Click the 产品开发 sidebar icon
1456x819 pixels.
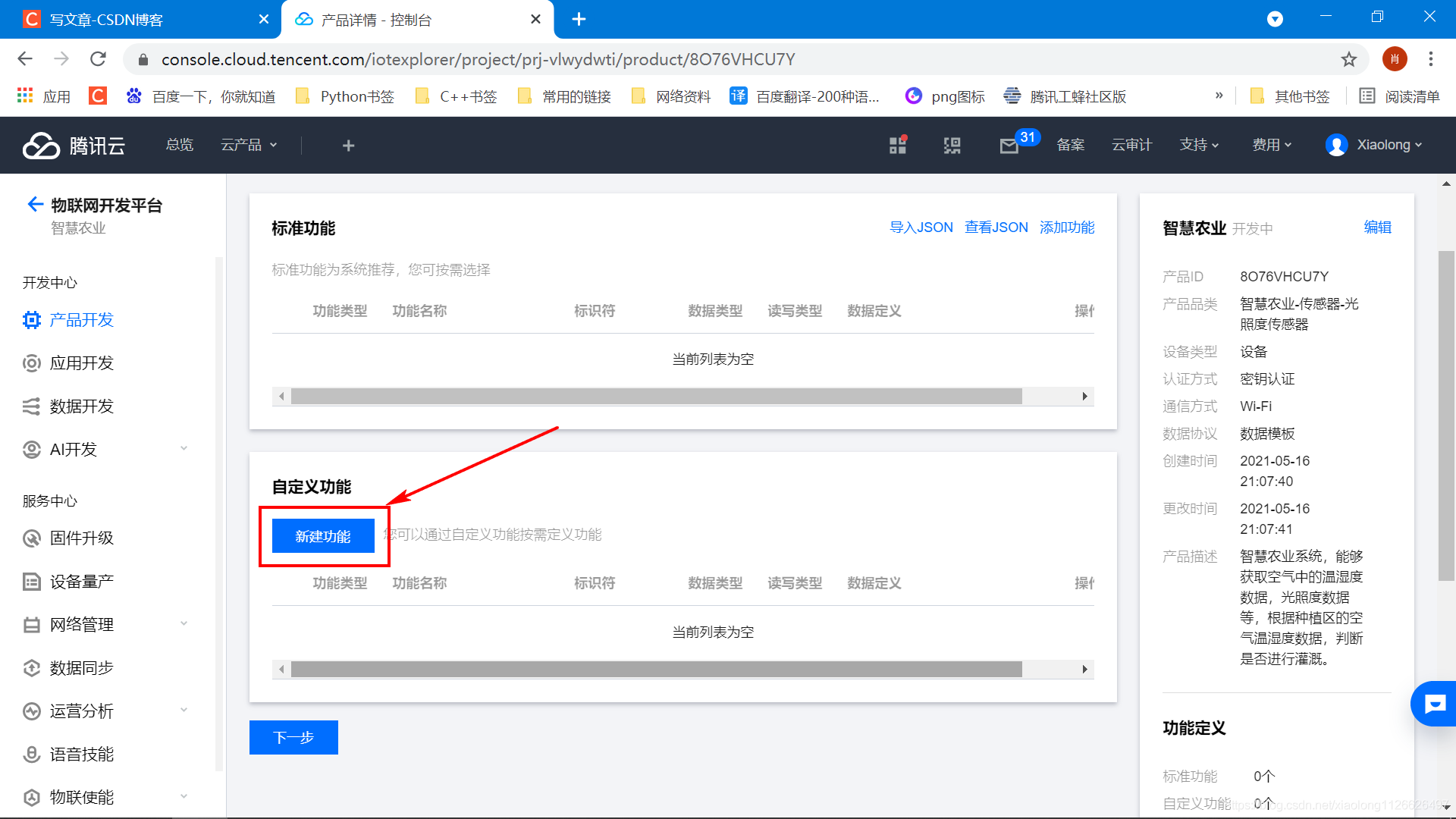tap(31, 320)
